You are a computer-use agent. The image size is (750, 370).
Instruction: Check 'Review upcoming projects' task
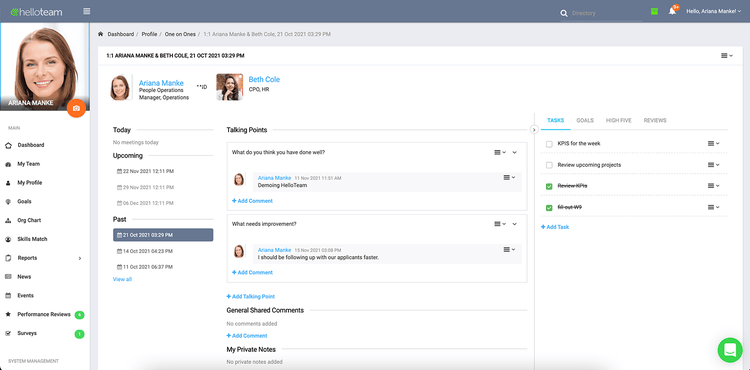pos(549,165)
